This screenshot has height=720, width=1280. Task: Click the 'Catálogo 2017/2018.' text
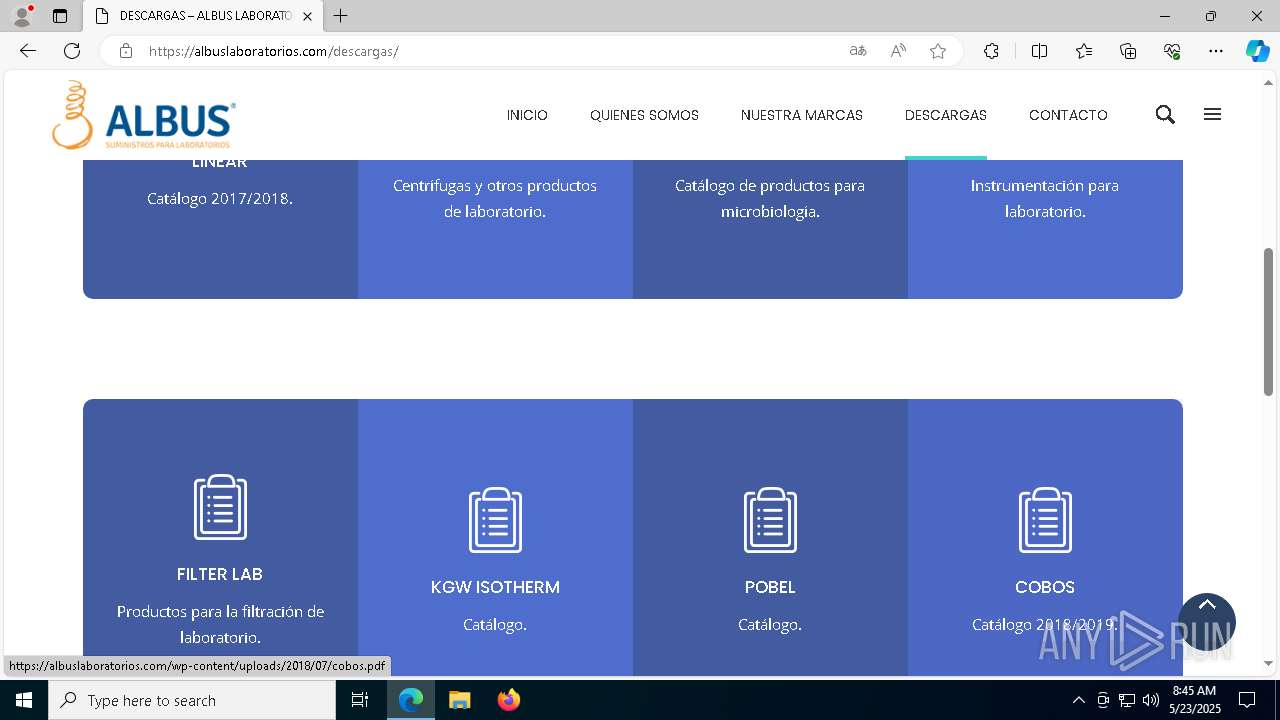point(220,198)
